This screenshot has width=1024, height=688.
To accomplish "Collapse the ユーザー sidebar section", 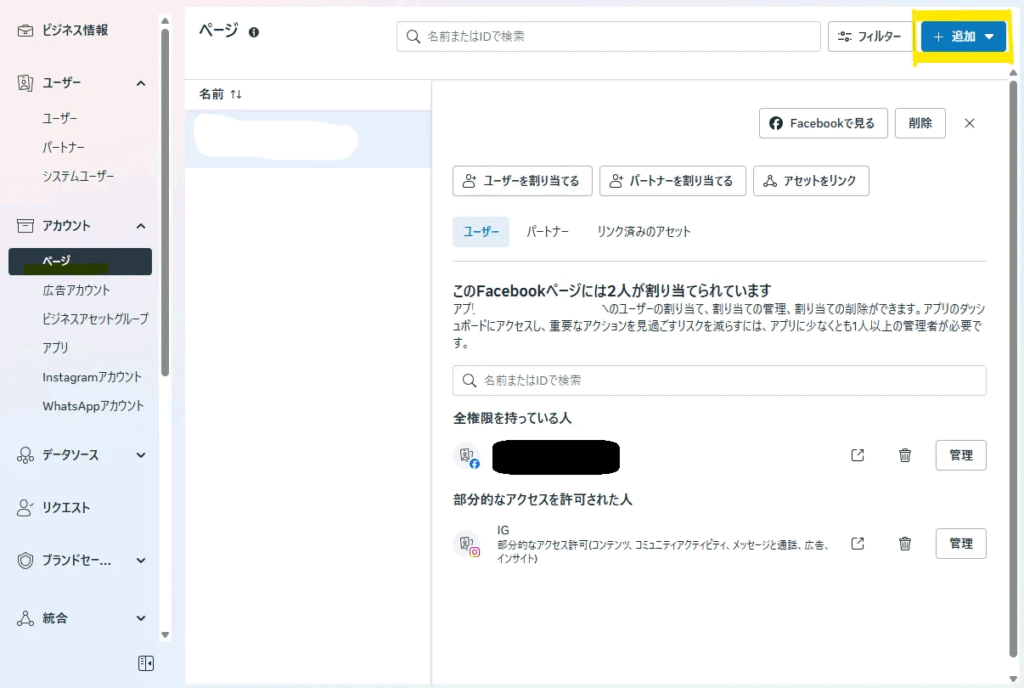I will tap(141, 83).
